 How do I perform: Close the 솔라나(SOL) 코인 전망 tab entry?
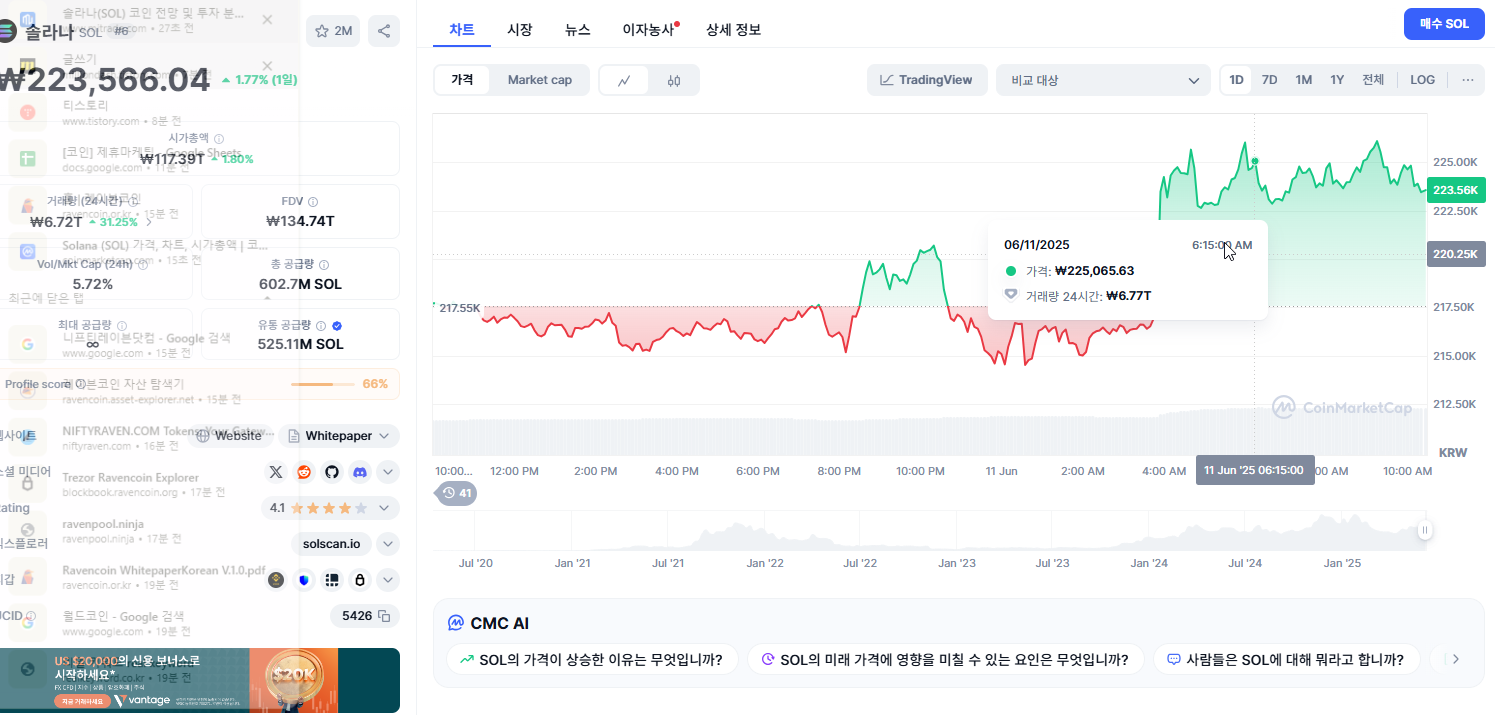(x=267, y=19)
